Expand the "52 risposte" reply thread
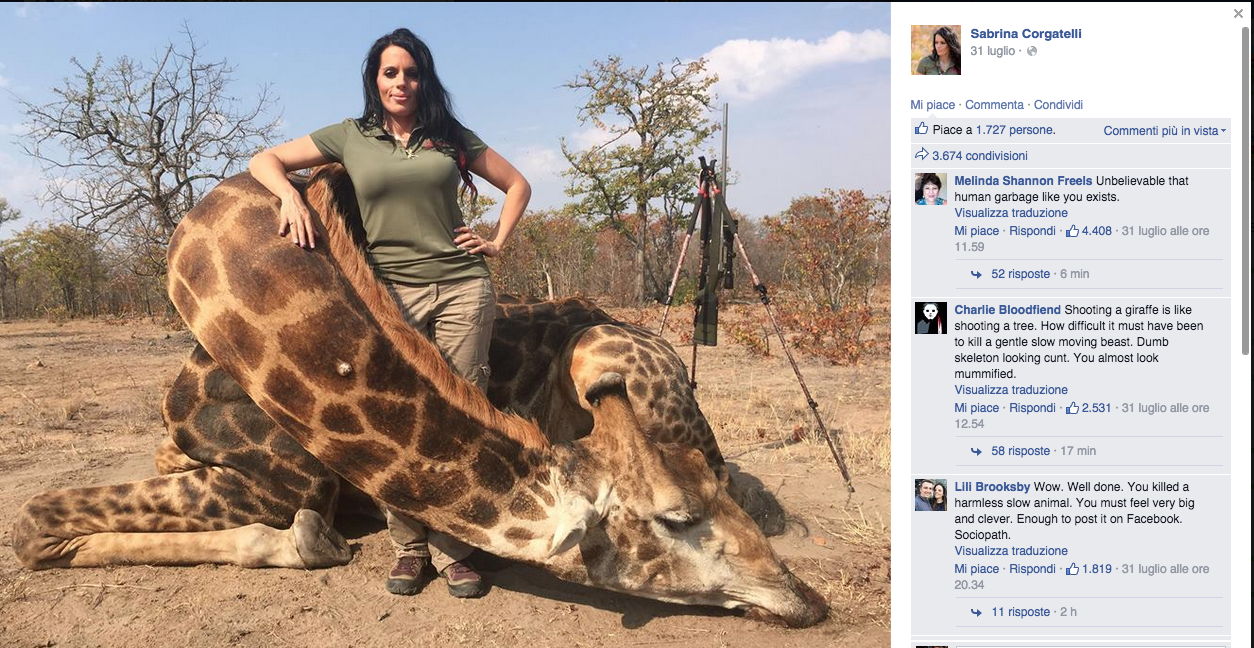Viewport: 1254px width, 648px height. 1022,273
